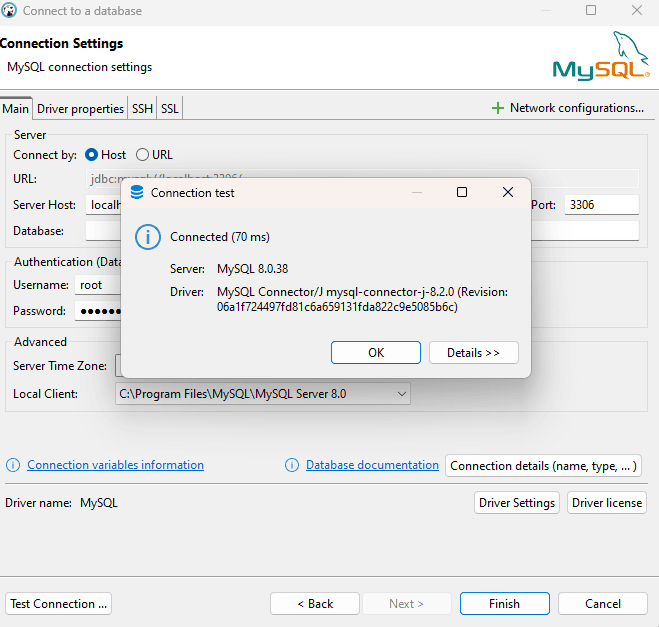Click info icon next to Connection variables
Screen dimensions: 659x627
tap(13, 465)
